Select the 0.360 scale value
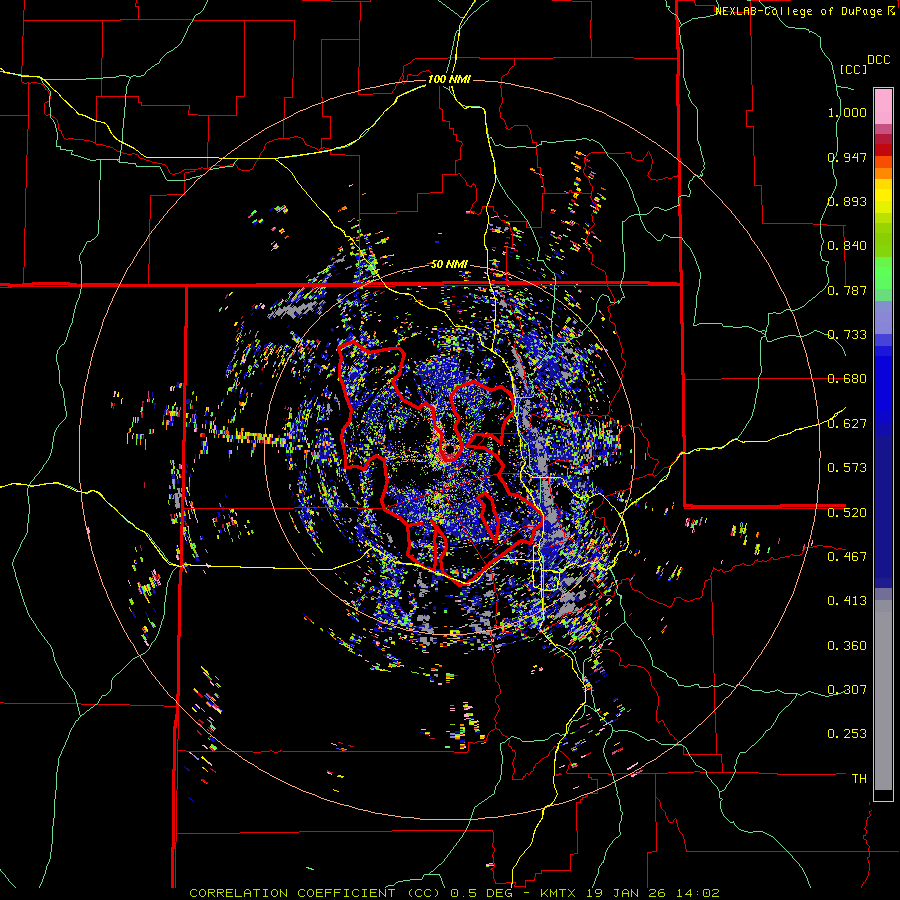Screen dimensions: 900x900 click(847, 646)
